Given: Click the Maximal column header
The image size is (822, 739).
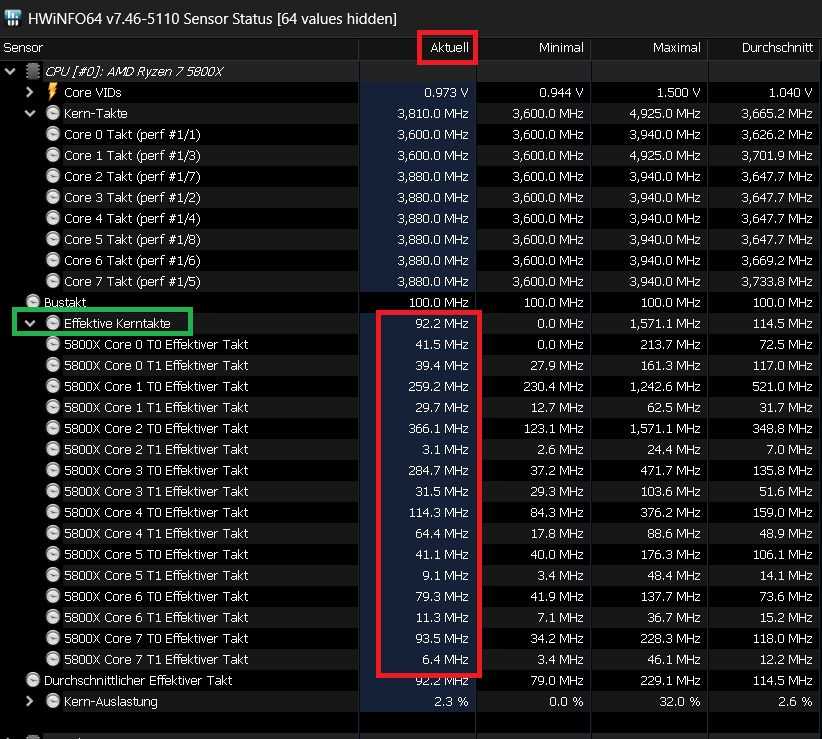Looking at the screenshot, I should coord(676,48).
